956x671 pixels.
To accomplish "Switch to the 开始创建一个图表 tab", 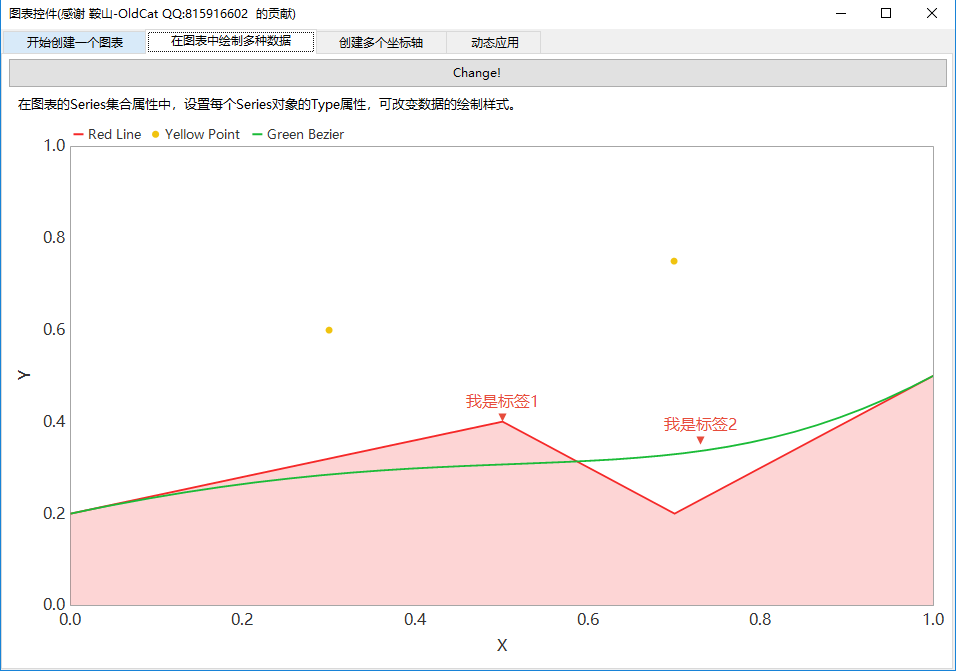I will point(75,42).
